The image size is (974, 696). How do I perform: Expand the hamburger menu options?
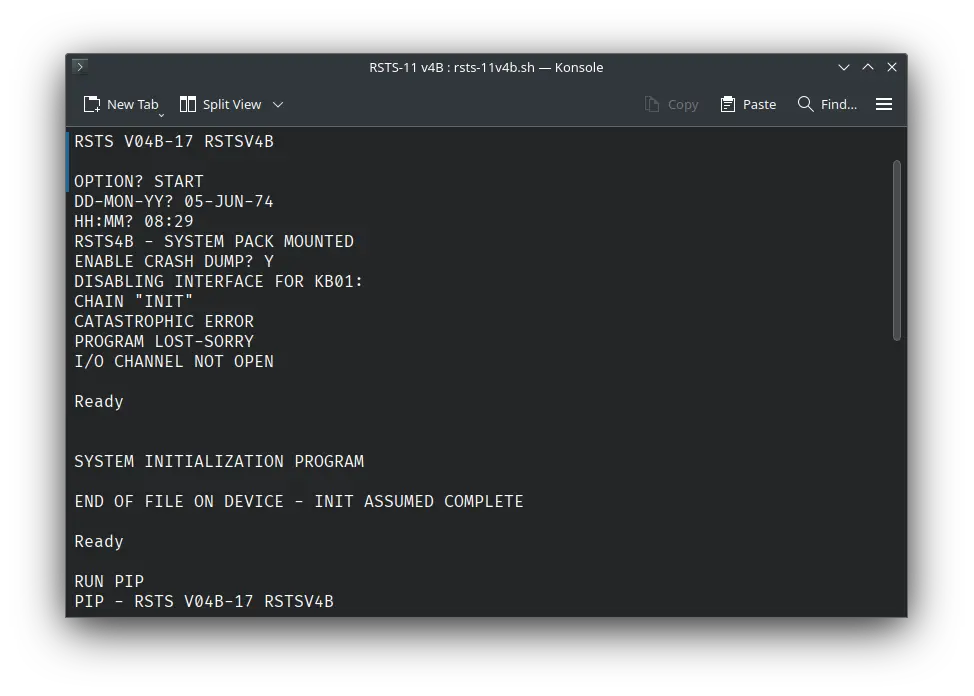pyautogui.click(x=884, y=104)
